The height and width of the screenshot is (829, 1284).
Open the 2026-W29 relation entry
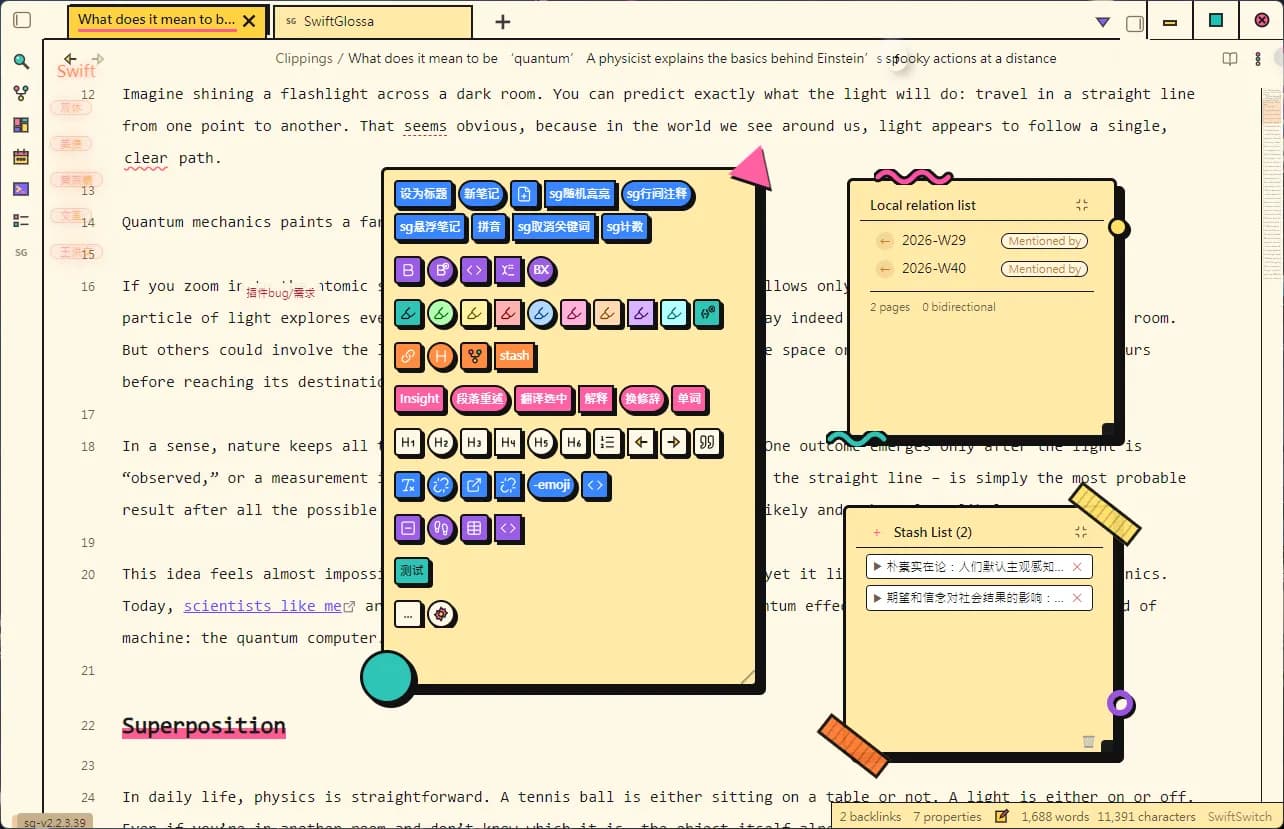[934, 240]
